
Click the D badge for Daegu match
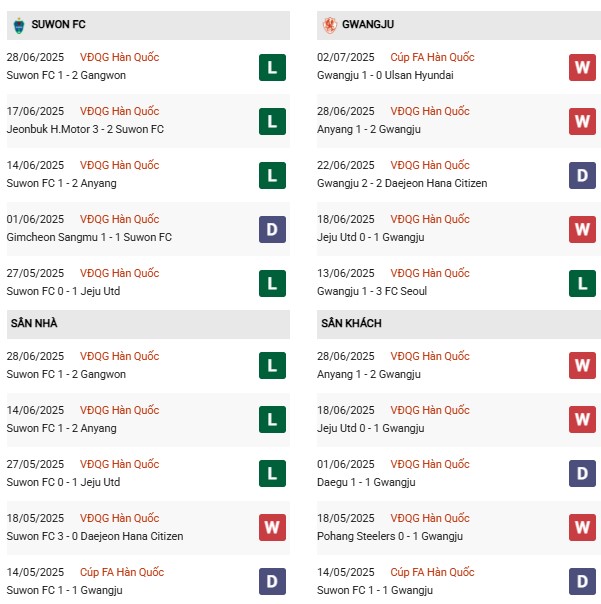click(582, 475)
